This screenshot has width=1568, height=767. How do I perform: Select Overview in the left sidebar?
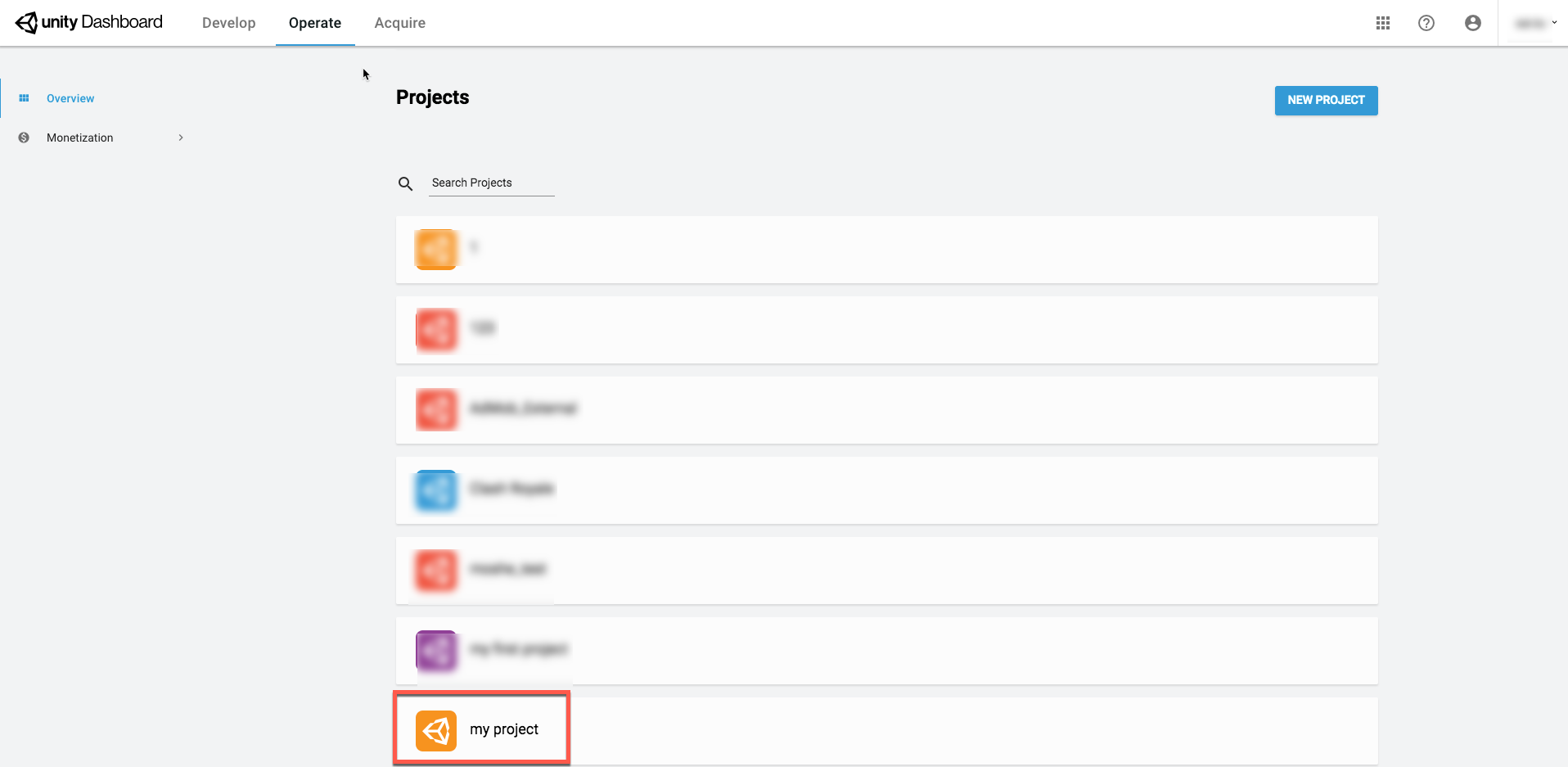(70, 98)
